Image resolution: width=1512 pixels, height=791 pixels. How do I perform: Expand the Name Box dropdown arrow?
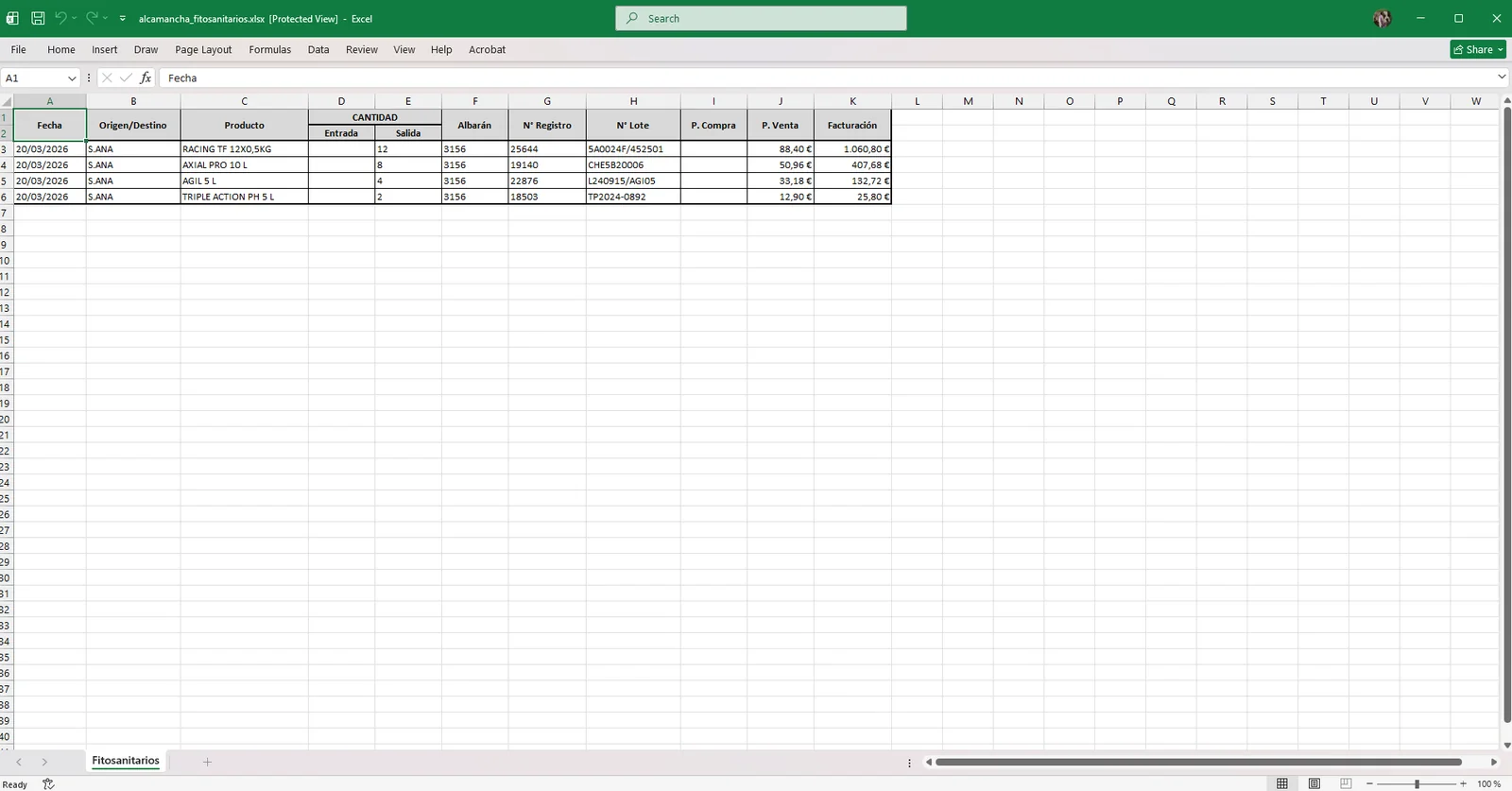pyautogui.click(x=72, y=77)
